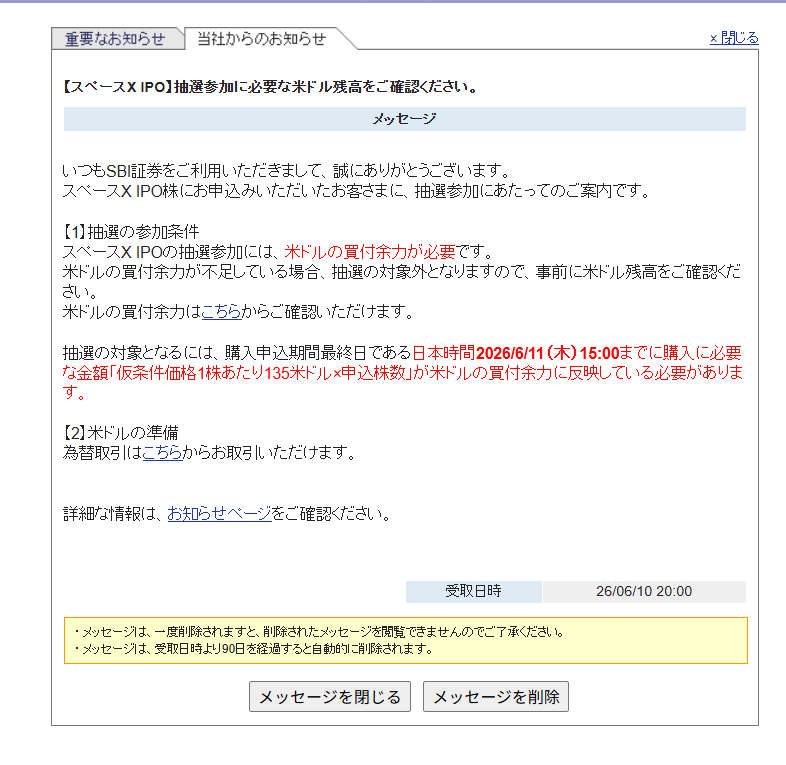This screenshot has width=786, height=765.
Task: Click the red 米ドルの買付余力が必要 text
Action: [370, 251]
